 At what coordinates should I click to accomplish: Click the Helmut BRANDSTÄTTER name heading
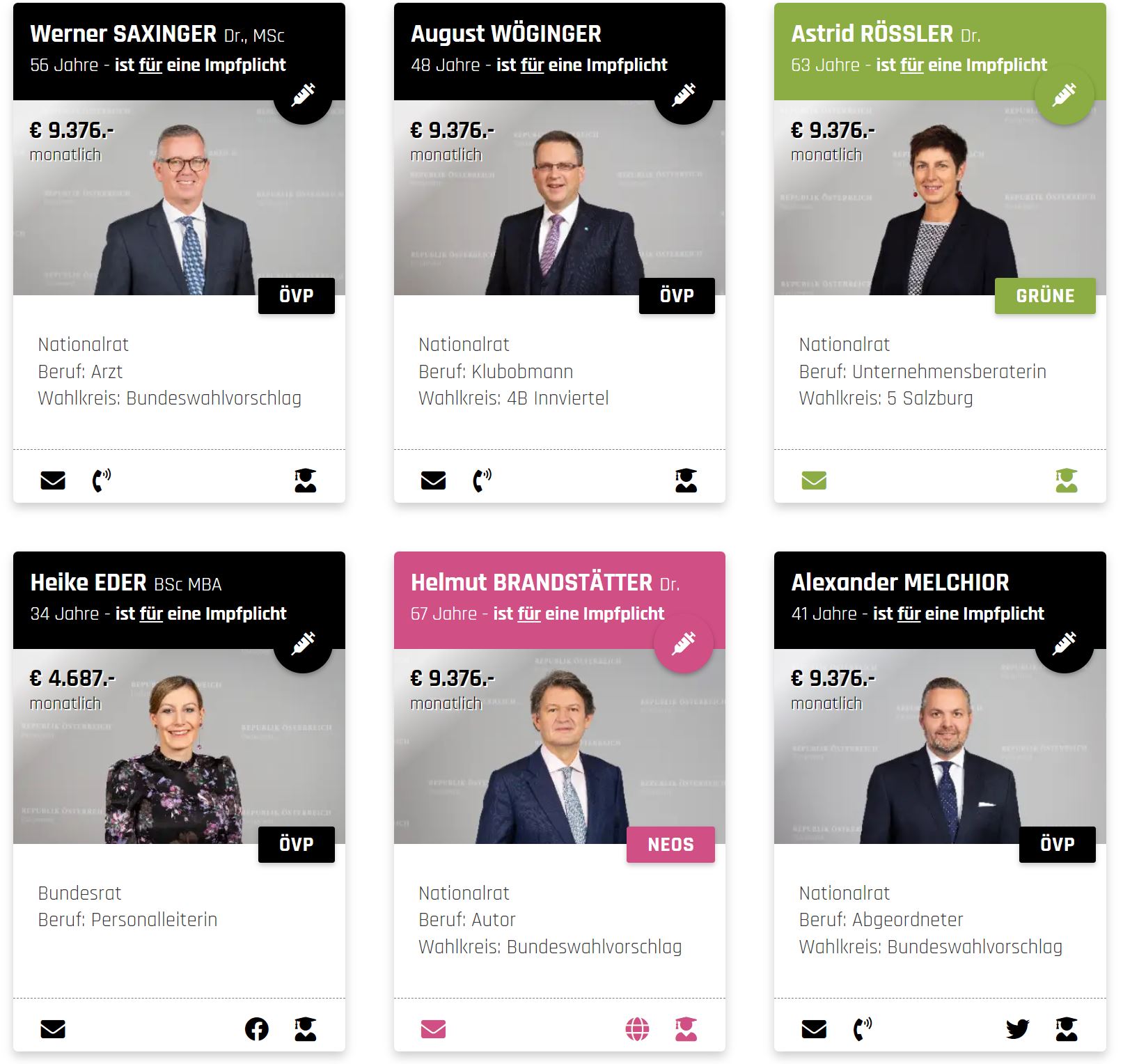545,582
